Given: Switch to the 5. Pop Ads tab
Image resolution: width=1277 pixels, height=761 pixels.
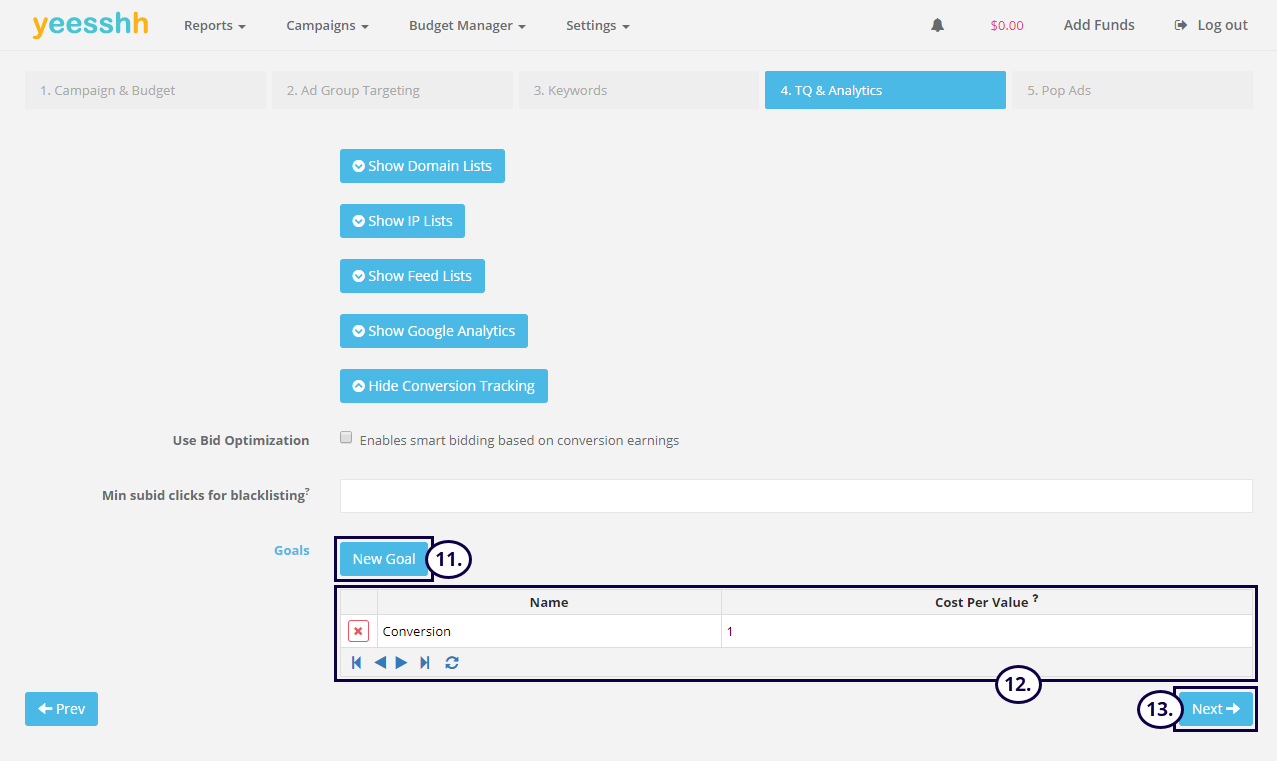Looking at the screenshot, I should click(1131, 90).
